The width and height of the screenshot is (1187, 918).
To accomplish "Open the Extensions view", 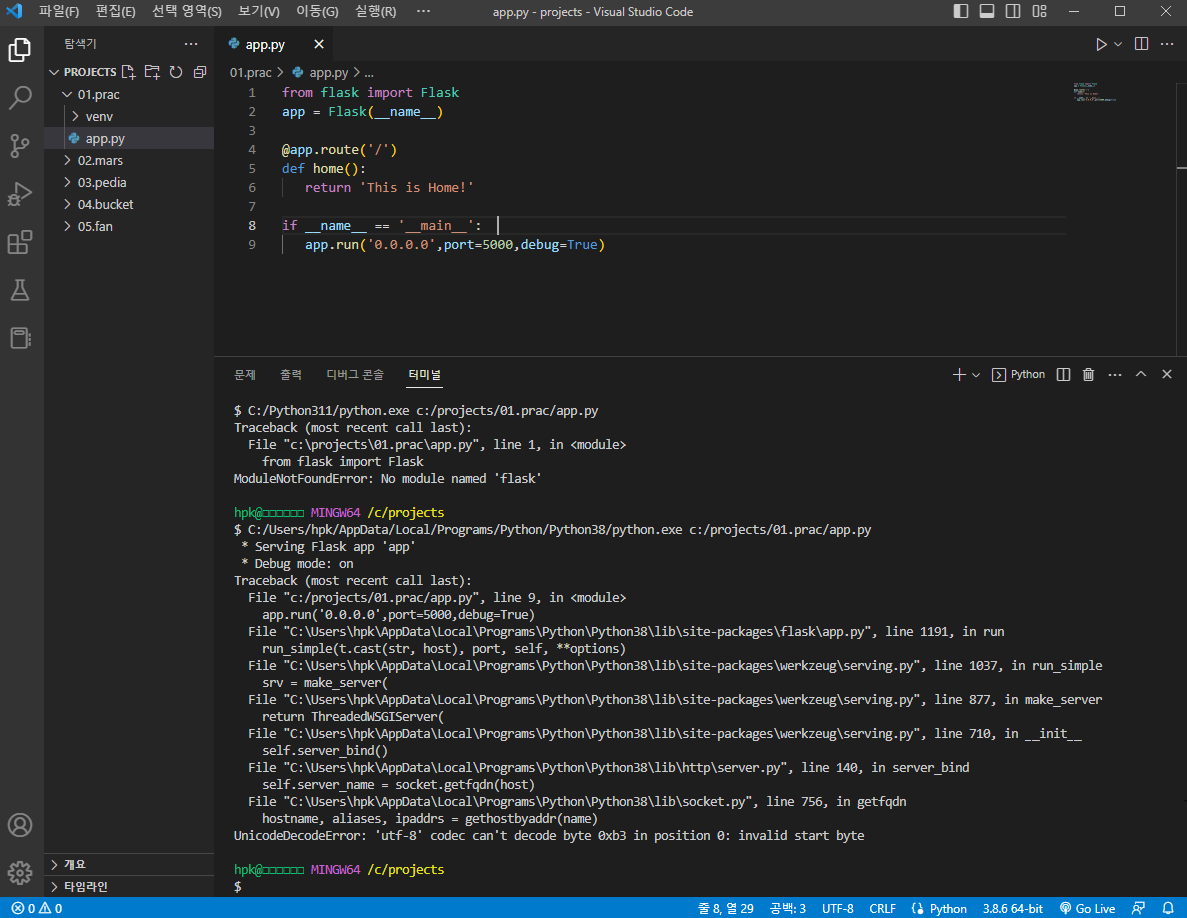I will pos(20,242).
